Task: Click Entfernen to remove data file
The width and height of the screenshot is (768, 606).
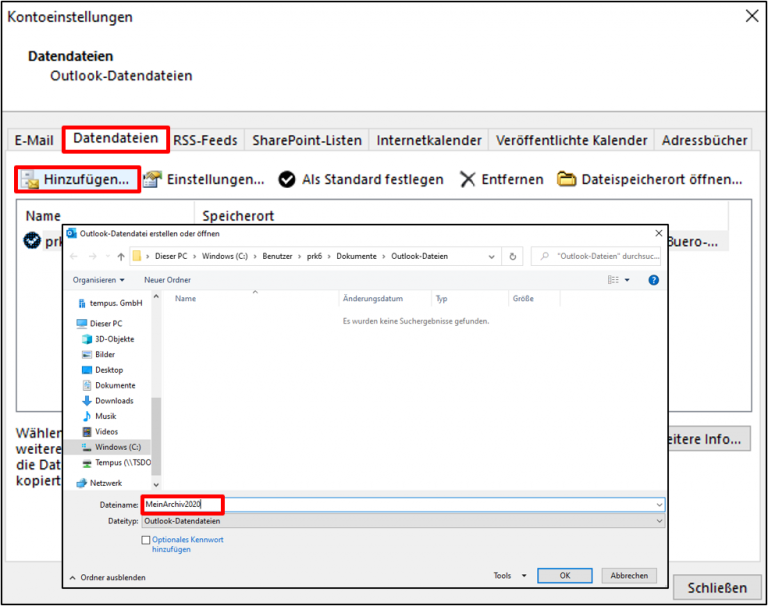Action: click(502, 180)
